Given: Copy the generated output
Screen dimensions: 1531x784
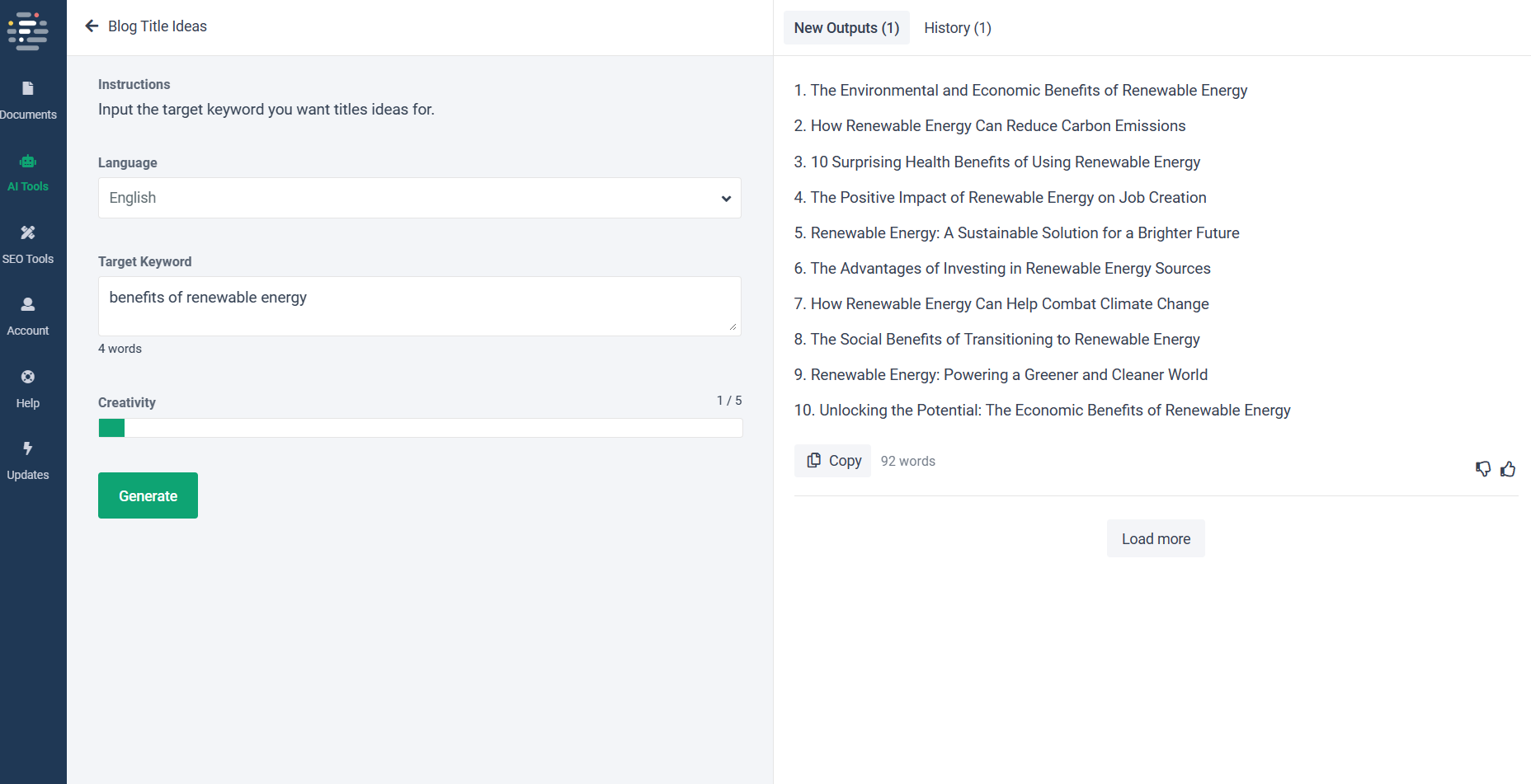Looking at the screenshot, I should click(833, 461).
